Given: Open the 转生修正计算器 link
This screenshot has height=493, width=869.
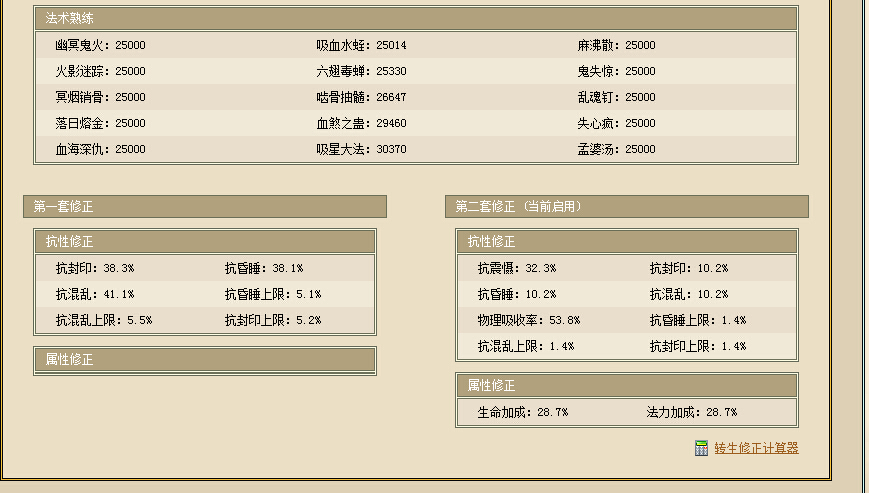Looking at the screenshot, I should pos(756,448).
